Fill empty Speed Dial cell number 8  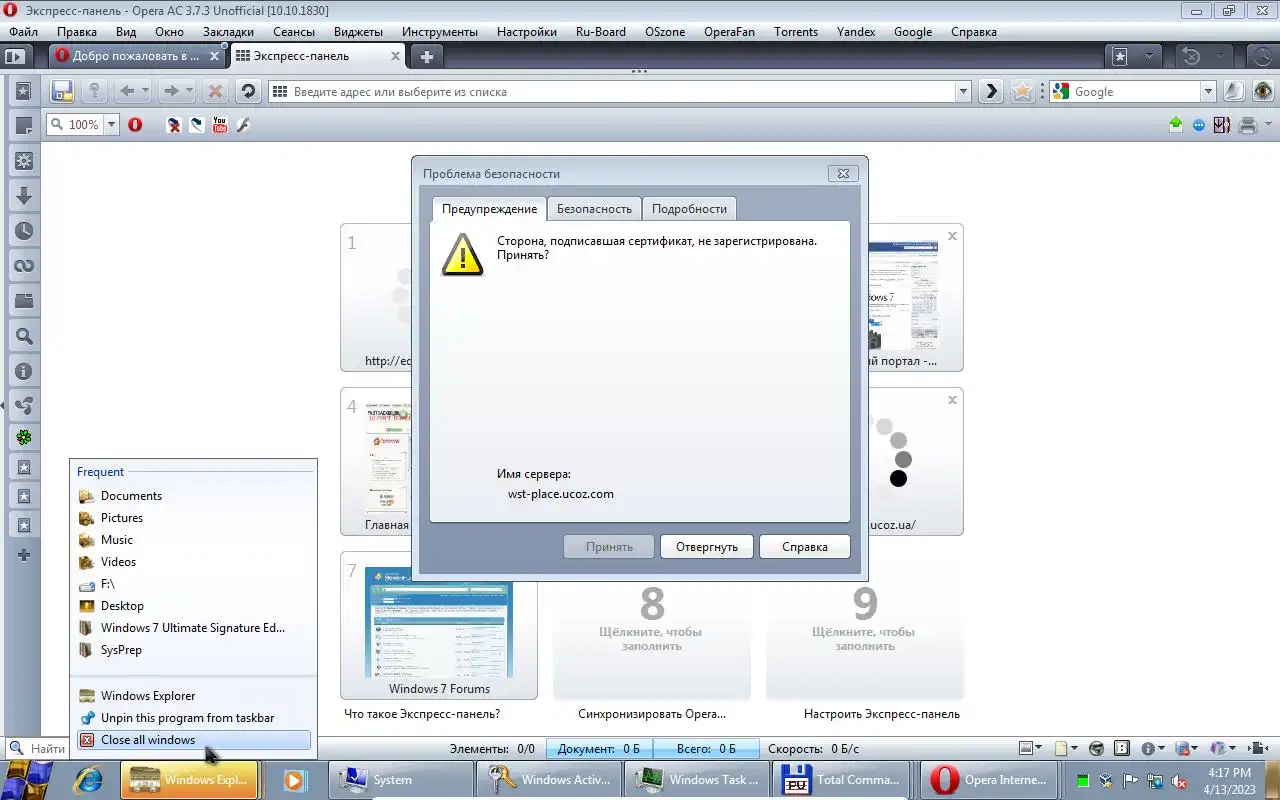pyautogui.click(x=652, y=625)
